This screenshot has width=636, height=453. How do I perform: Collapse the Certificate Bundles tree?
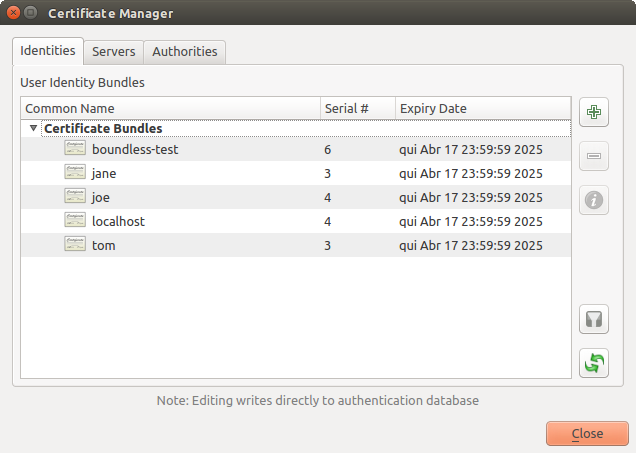34,129
